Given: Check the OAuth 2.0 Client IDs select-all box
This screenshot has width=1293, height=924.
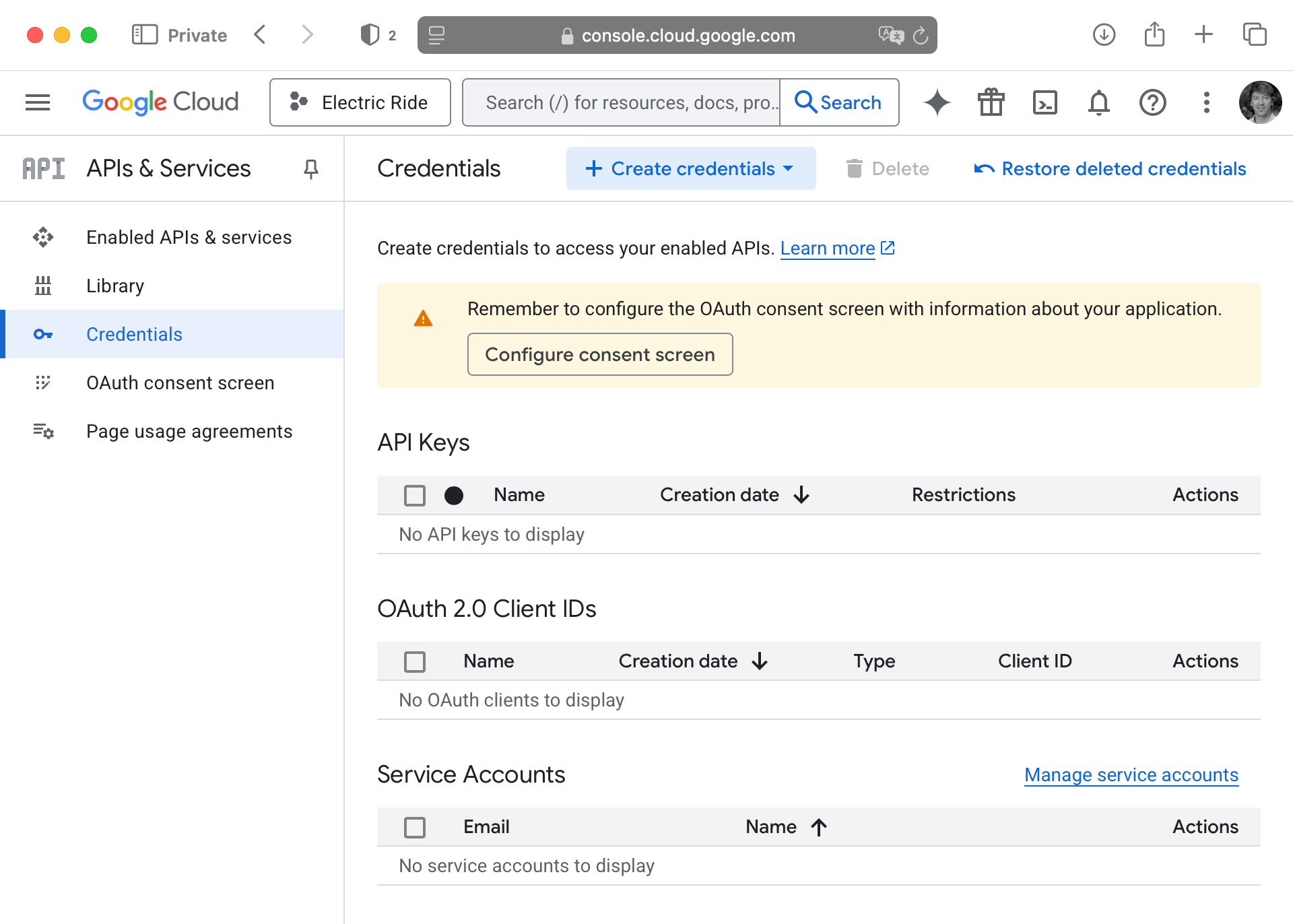Looking at the screenshot, I should (x=415, y=661).
